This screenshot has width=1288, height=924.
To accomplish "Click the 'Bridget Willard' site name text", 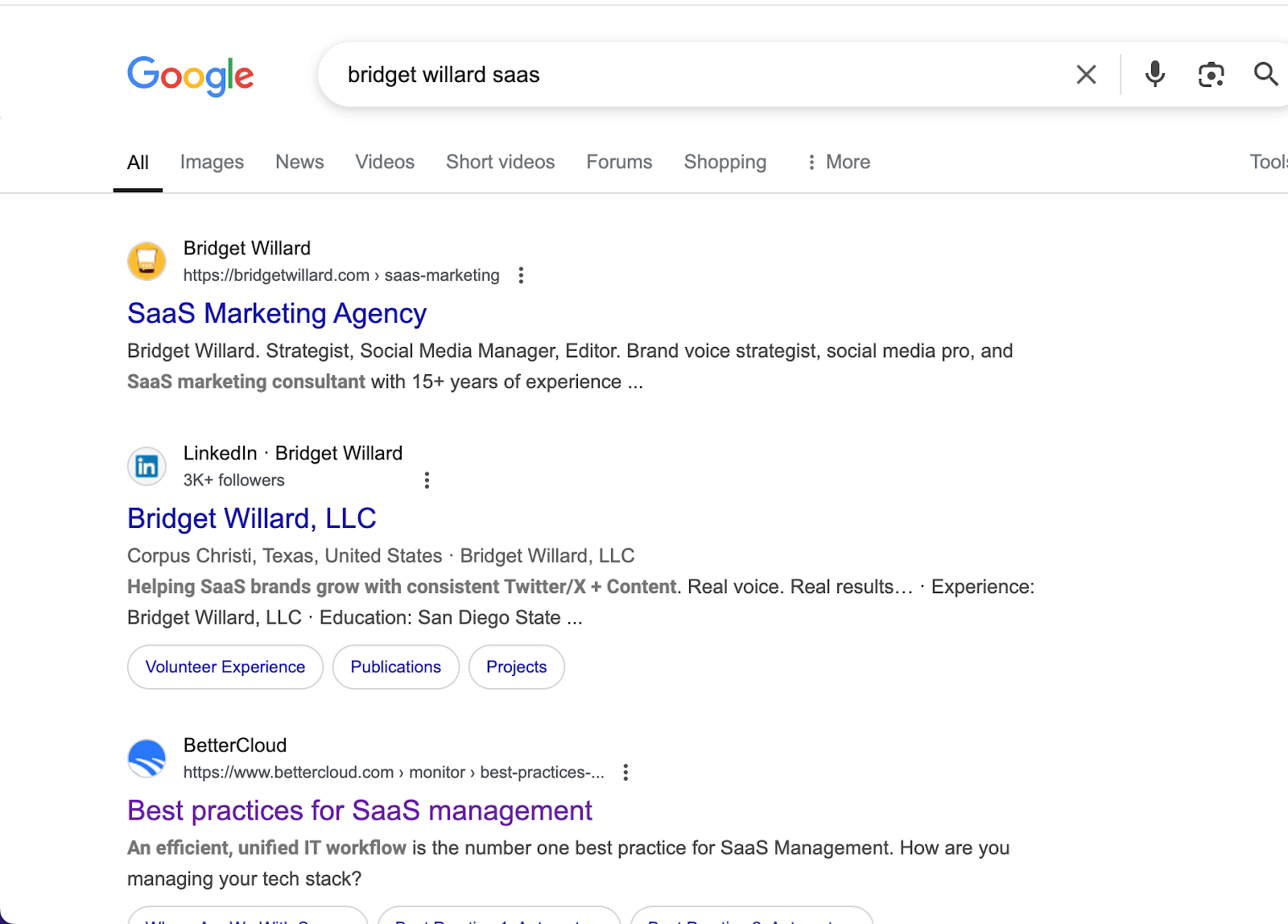I will click(247, 248).
